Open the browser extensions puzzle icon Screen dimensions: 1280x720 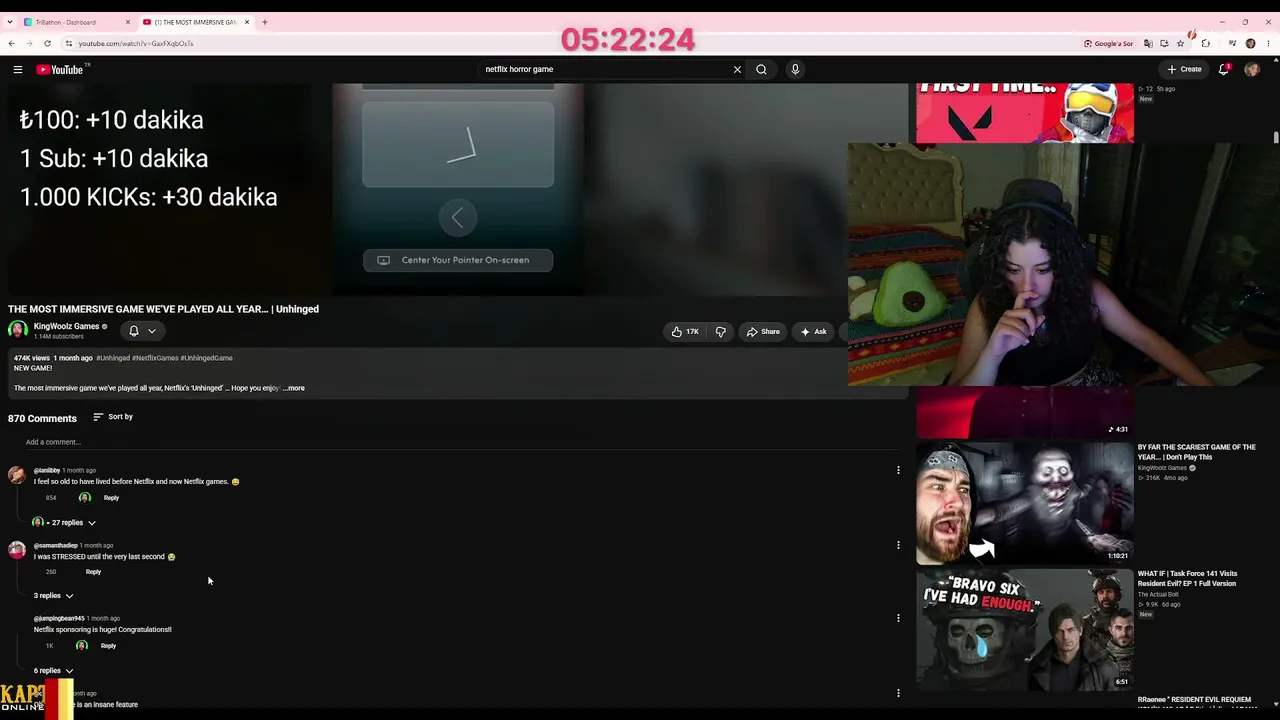pyautogui.click(x=1206, y=43)
